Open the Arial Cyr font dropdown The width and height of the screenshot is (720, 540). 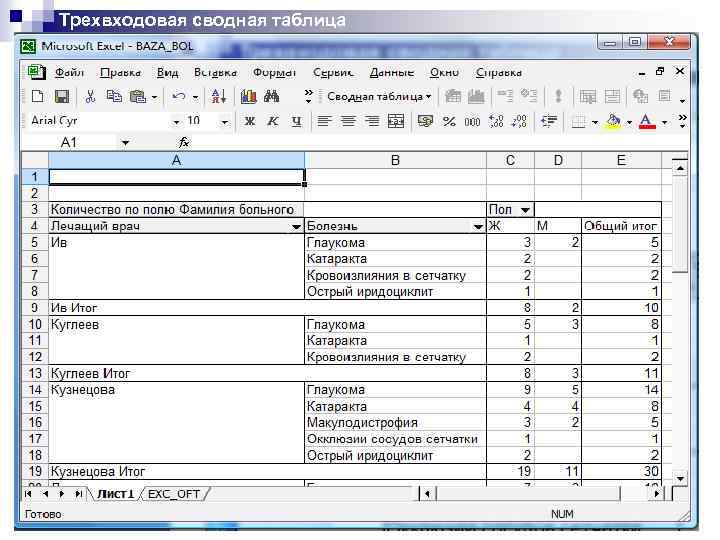tap(176, 122)
